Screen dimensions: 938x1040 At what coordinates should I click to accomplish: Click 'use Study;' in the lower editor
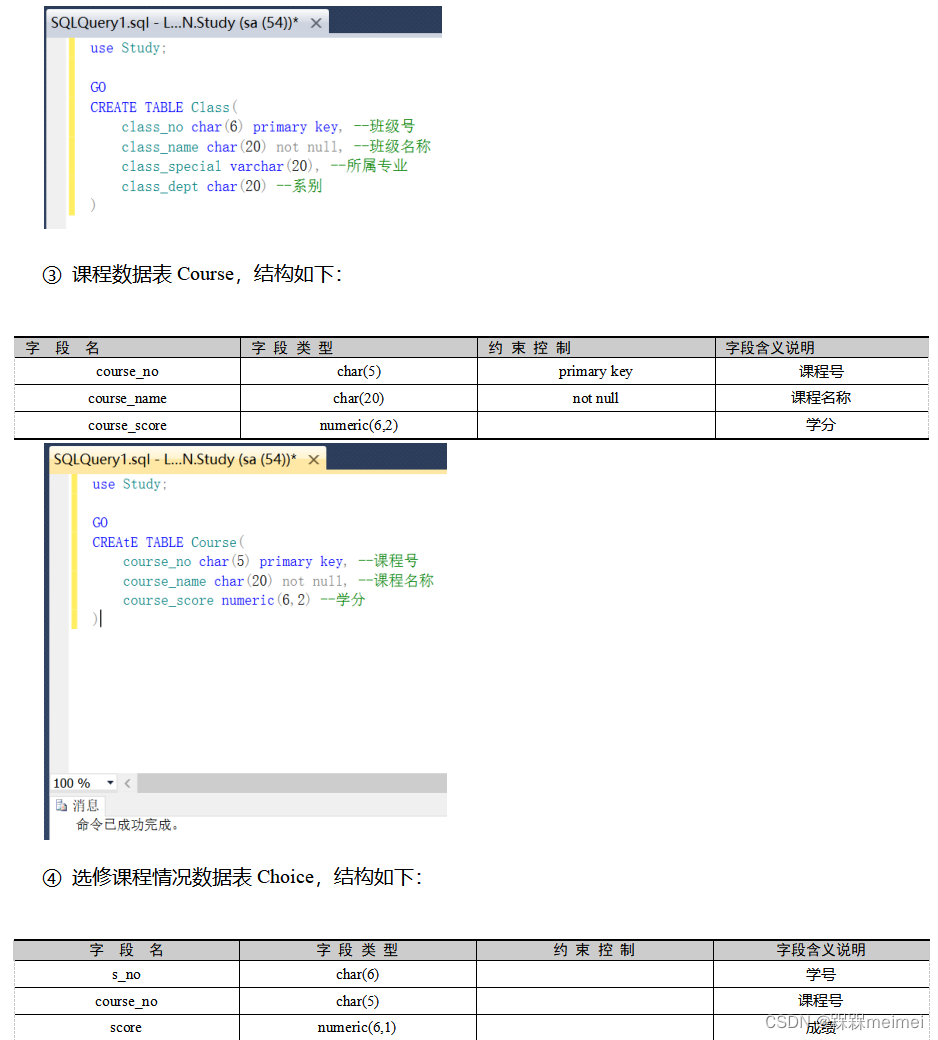coord(130,485)
